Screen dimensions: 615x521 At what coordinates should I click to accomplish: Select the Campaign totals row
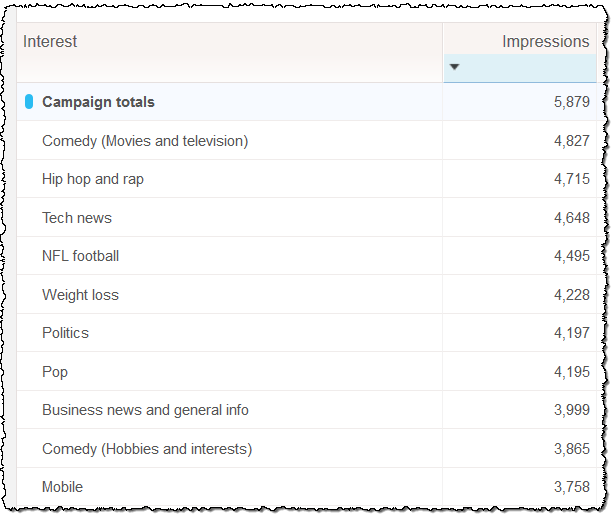pos(98,102)
